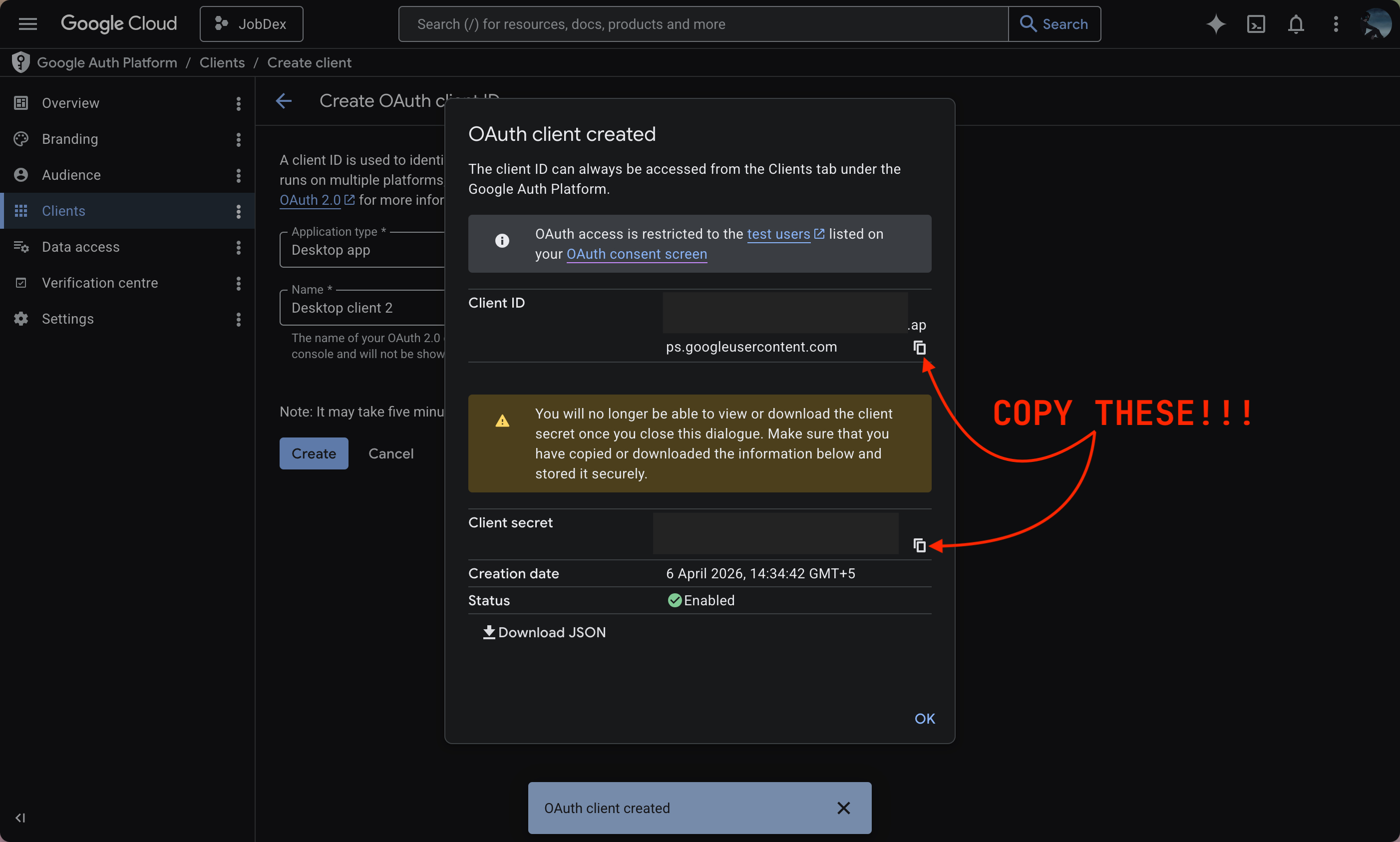Click the back arrow on Create OAuth page
The height and width of the screenshot is (842, 1400).
click(x=284, y=101)
